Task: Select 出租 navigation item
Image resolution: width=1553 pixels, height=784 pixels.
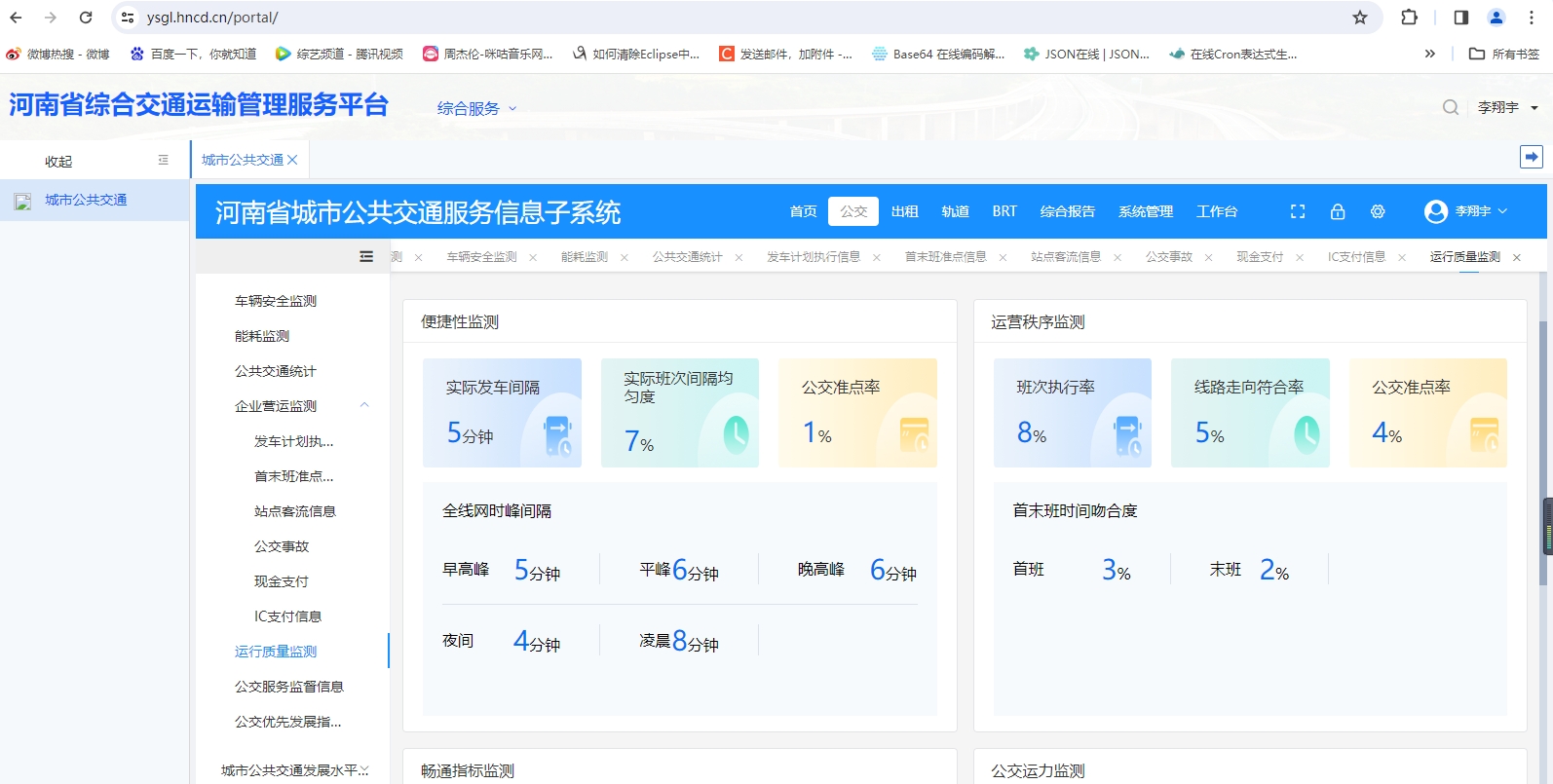Action: 904,211
